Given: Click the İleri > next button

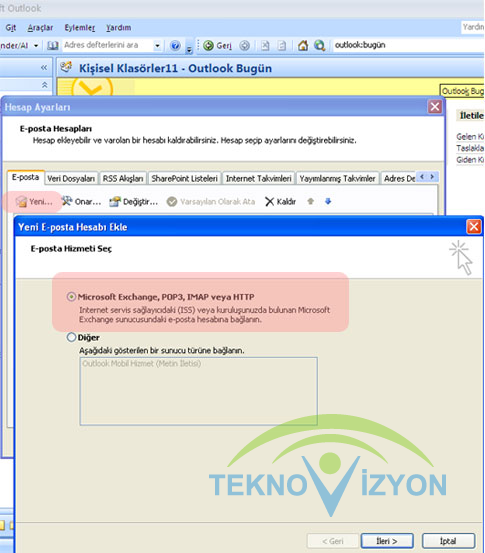Looking at the screenshot, I should tap(387, 541).
